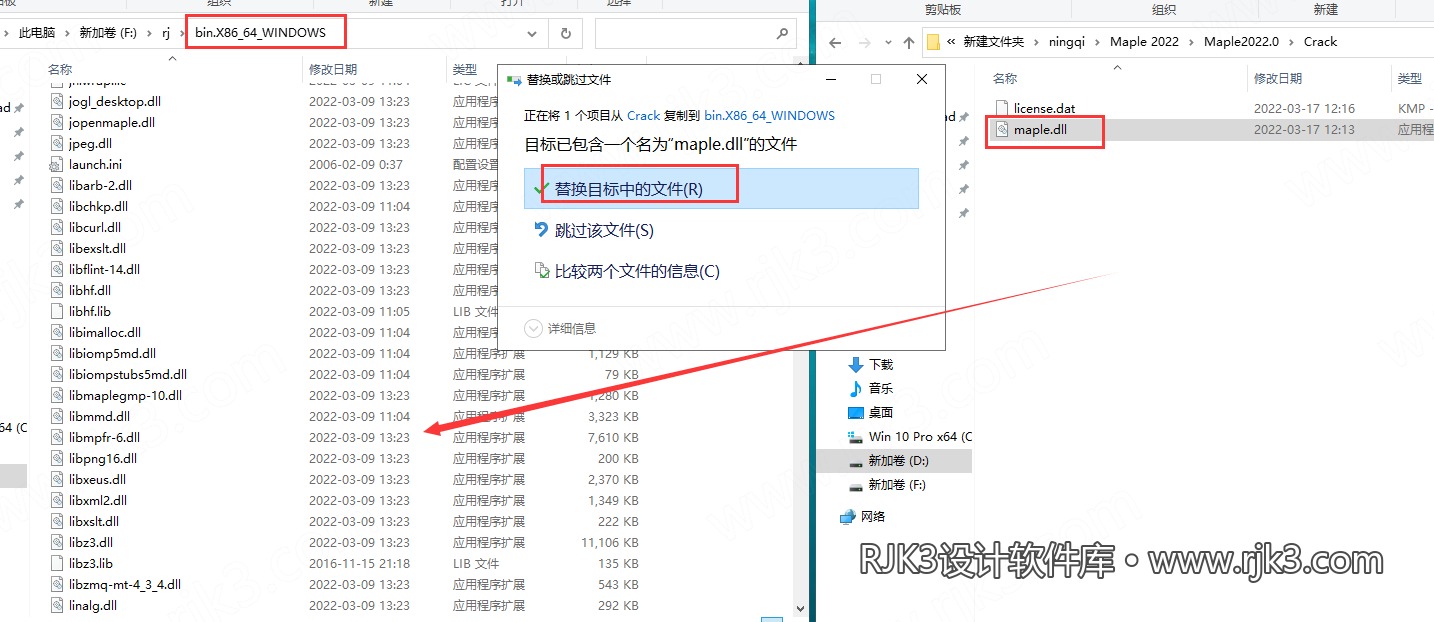Sort Crack window by 修改日期 column
Viewport: 1434px width, 622px height.
1278,78
